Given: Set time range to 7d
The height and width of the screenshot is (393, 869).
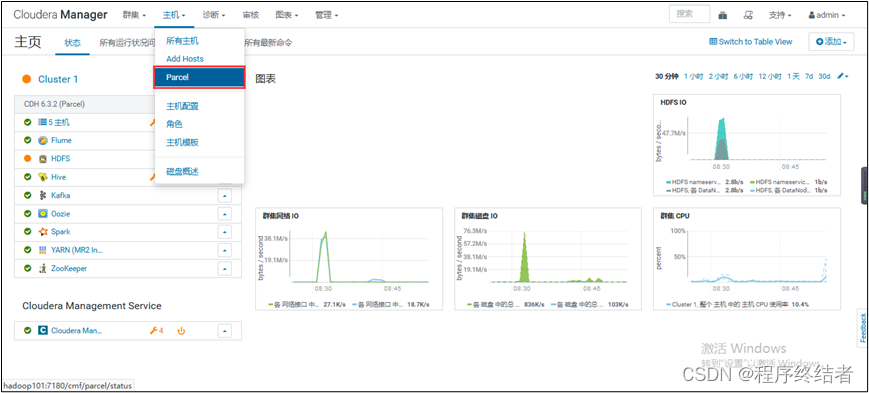Looking at the screenshot, I should (809, 76).
